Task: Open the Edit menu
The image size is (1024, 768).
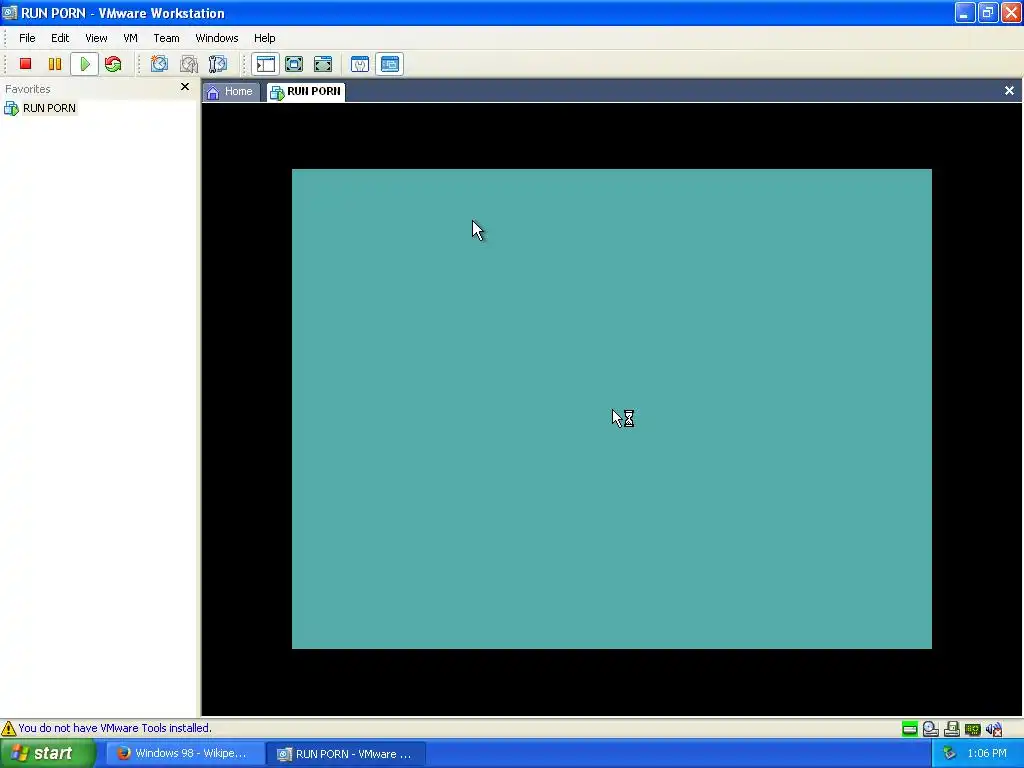Action: (60, 38)
